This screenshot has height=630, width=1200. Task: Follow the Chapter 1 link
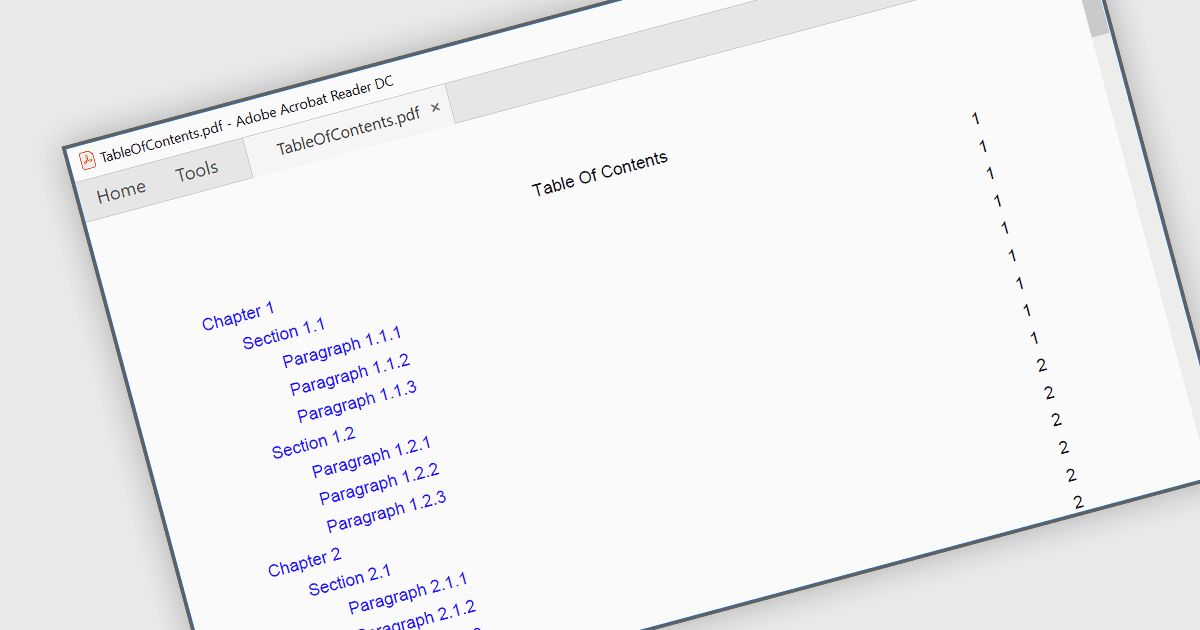[x=238, y=316]
